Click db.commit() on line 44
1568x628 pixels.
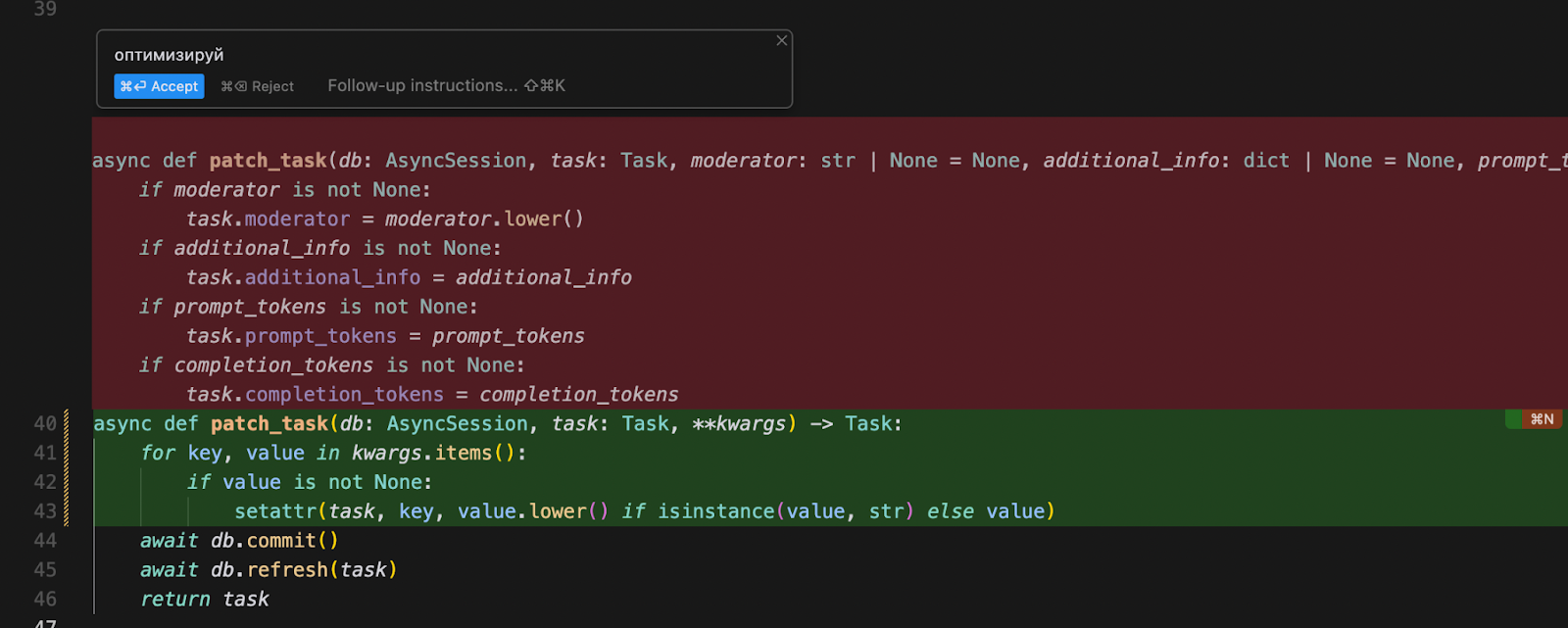click(x=274, y=541)
